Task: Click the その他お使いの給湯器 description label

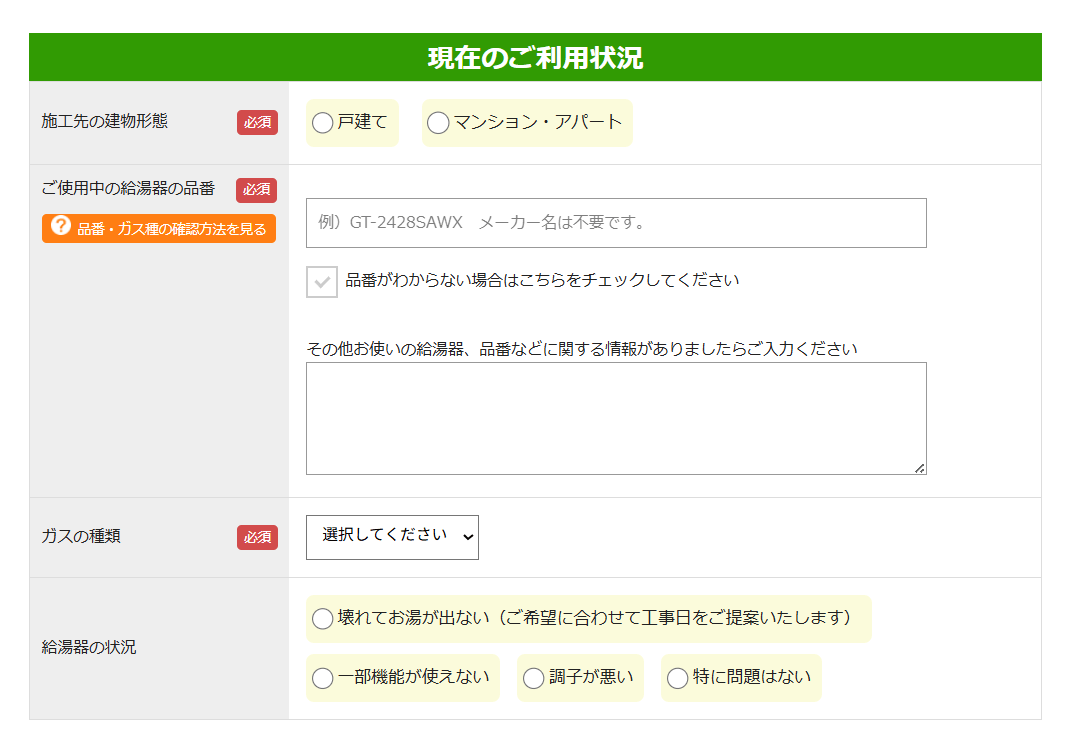Action: coord(581,349)
